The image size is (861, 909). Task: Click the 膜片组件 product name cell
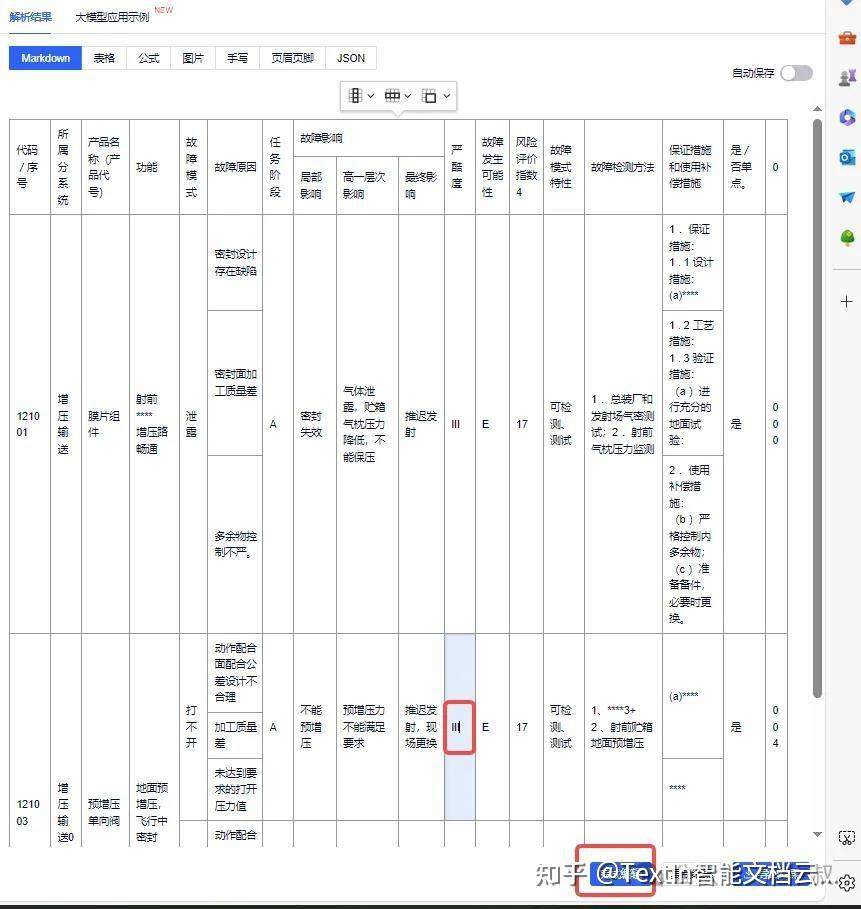(106, 424)
